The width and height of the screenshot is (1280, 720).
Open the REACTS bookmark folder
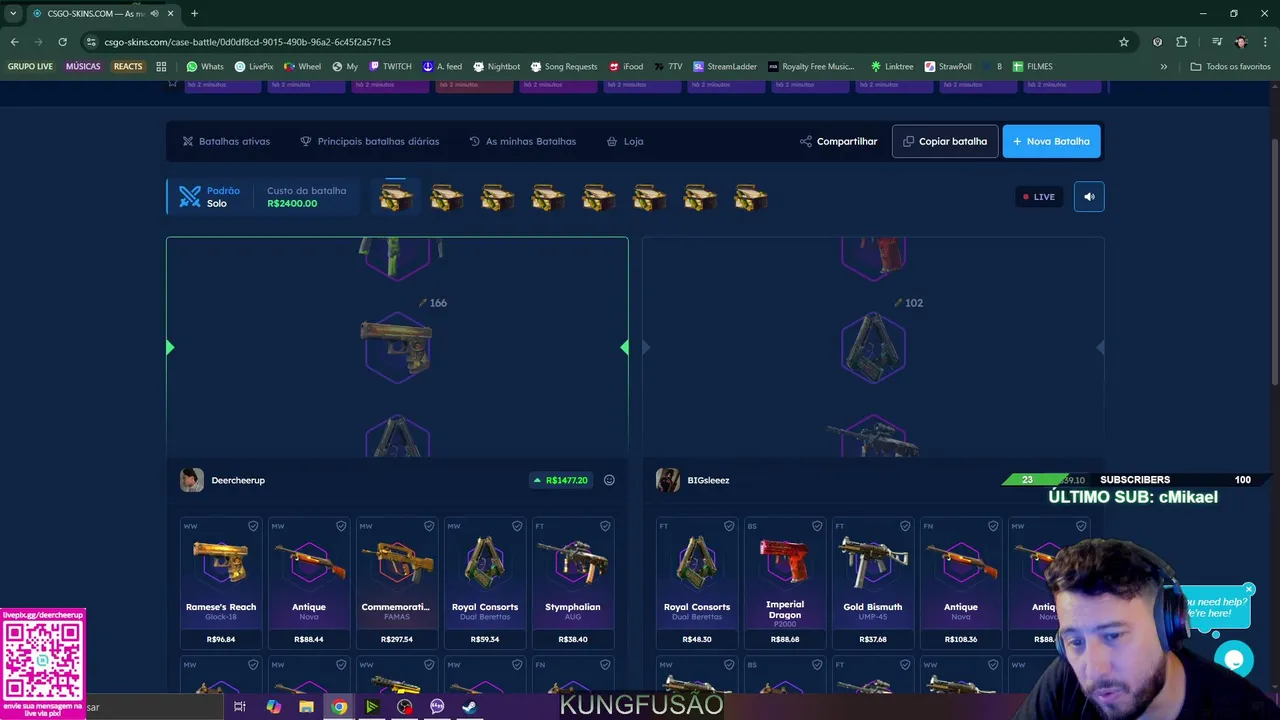coord(128,67)
